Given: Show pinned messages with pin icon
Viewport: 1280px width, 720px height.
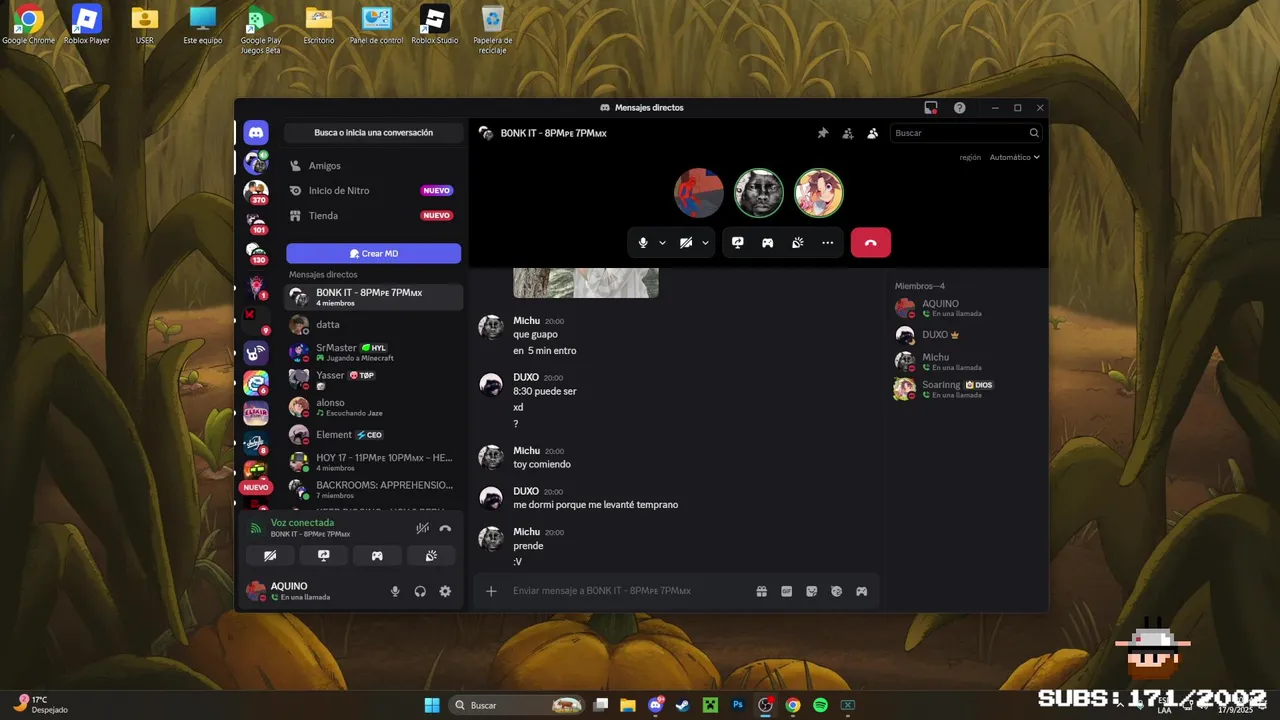Looking at the screenshot, I should click(823, 133).
